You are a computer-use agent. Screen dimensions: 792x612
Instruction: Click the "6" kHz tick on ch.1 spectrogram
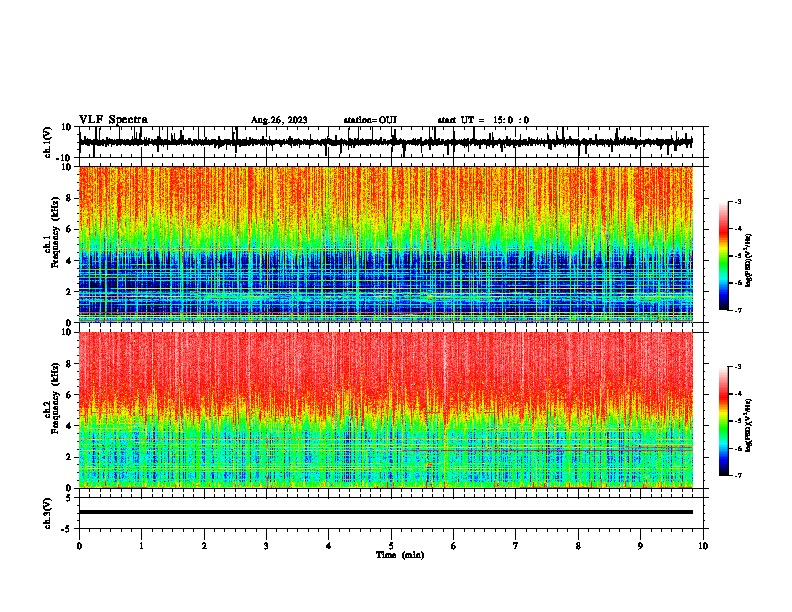click(69, 229)
